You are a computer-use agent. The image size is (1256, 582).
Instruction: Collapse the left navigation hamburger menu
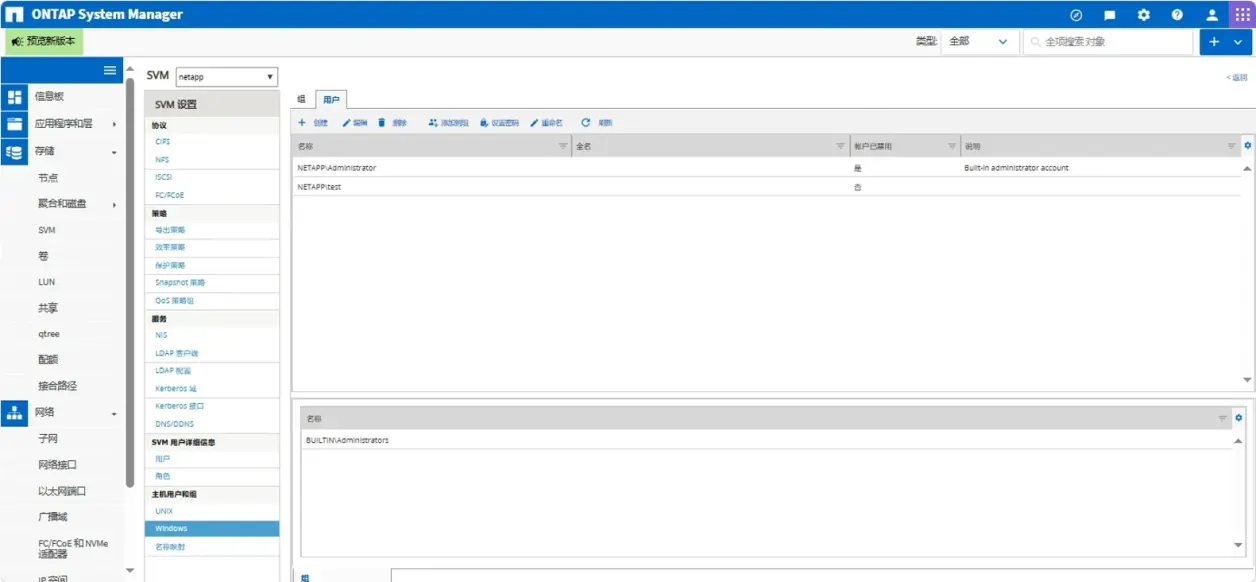(x=111, y=70)
